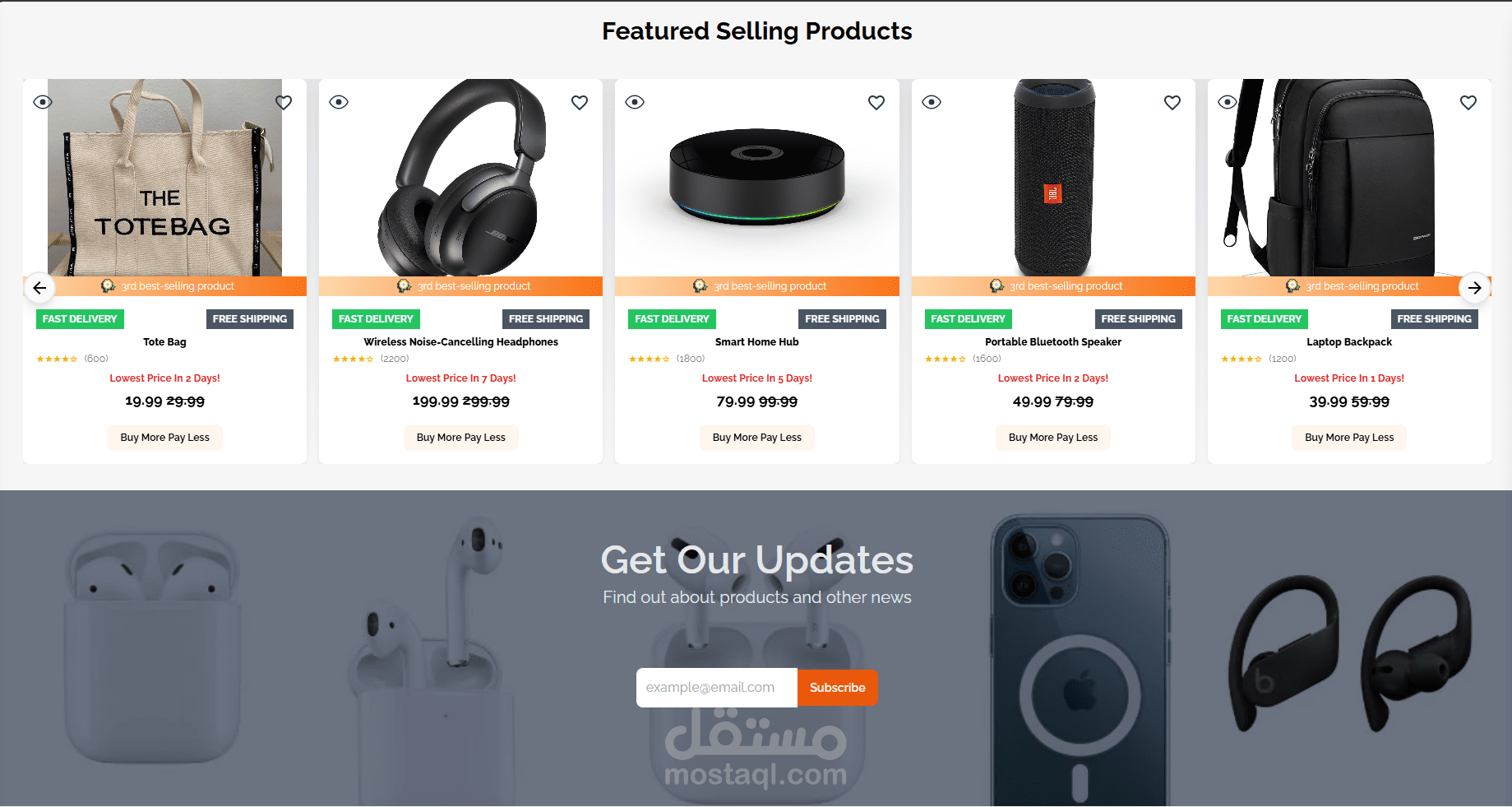This screenshot has width=1512, height=807.
Task: Click Buy More Pay Less for Tote Bag
Action: 164,438
